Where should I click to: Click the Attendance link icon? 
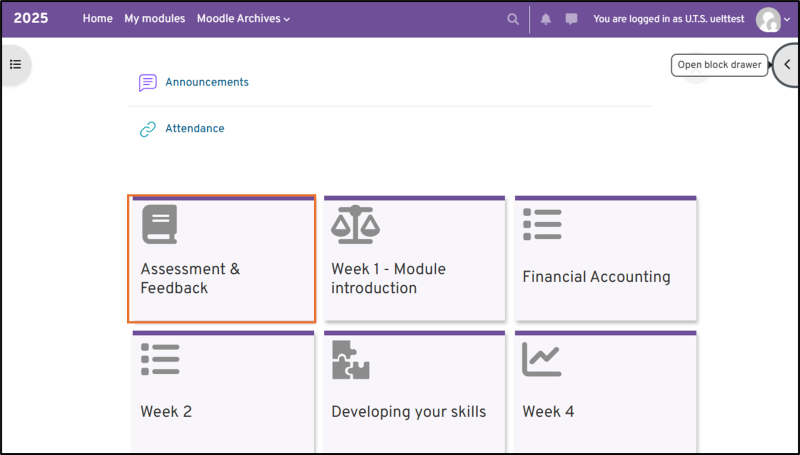[148, 129]
